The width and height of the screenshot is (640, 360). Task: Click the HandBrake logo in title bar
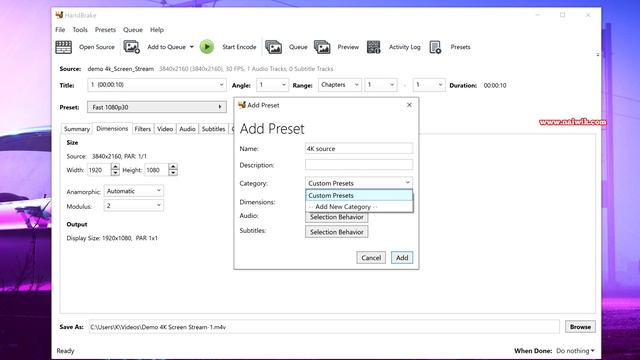click(x=59, y=15)
